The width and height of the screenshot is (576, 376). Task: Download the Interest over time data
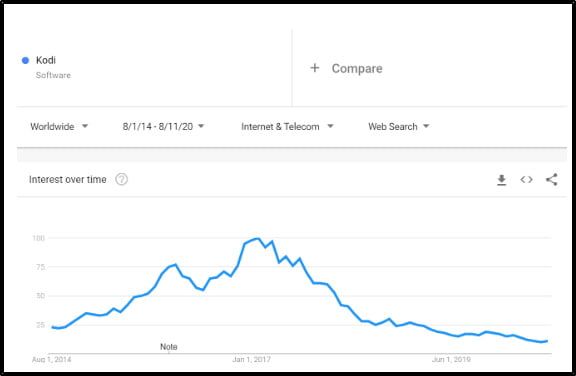point(501,180)
